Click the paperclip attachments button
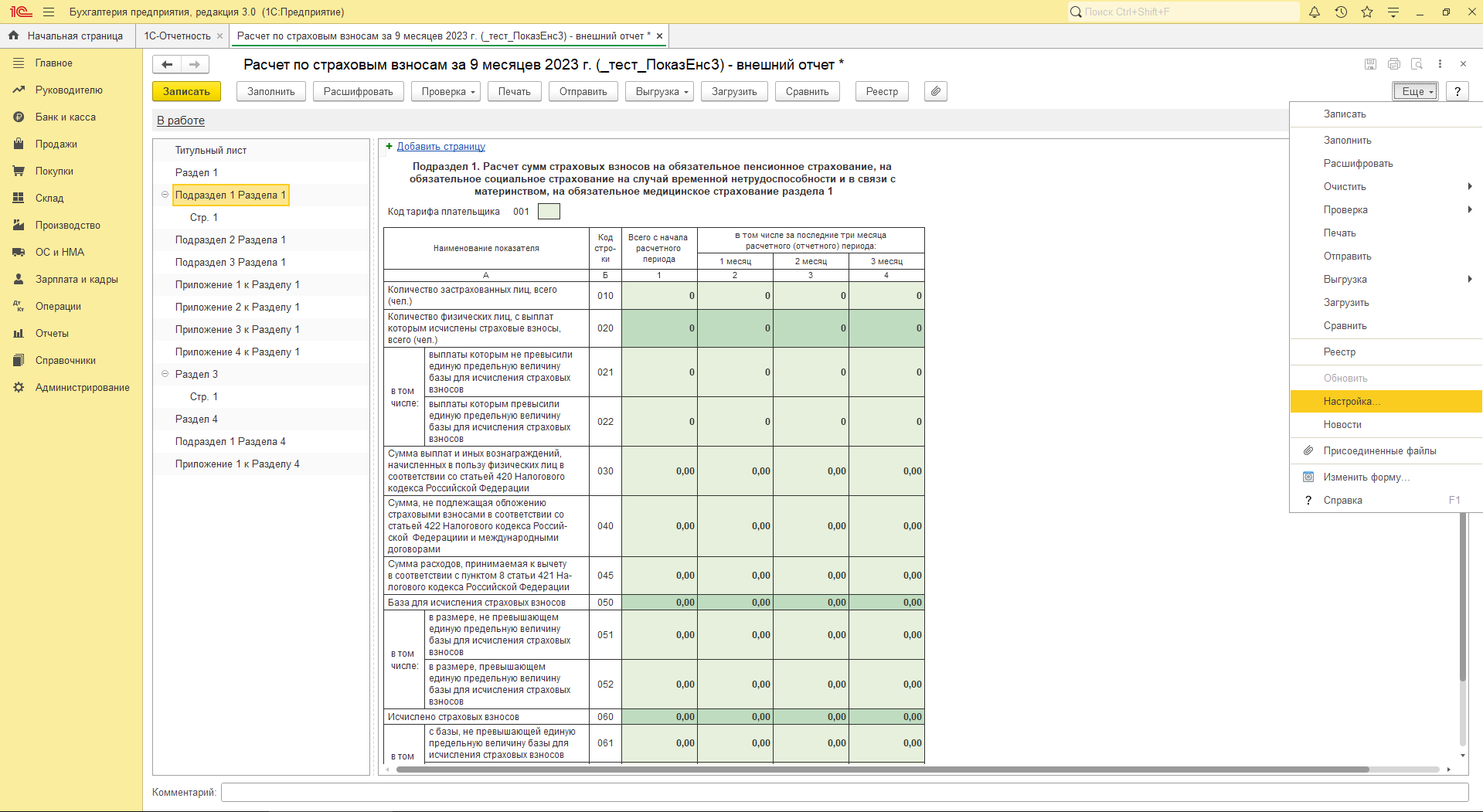 [x=935, y=91]
